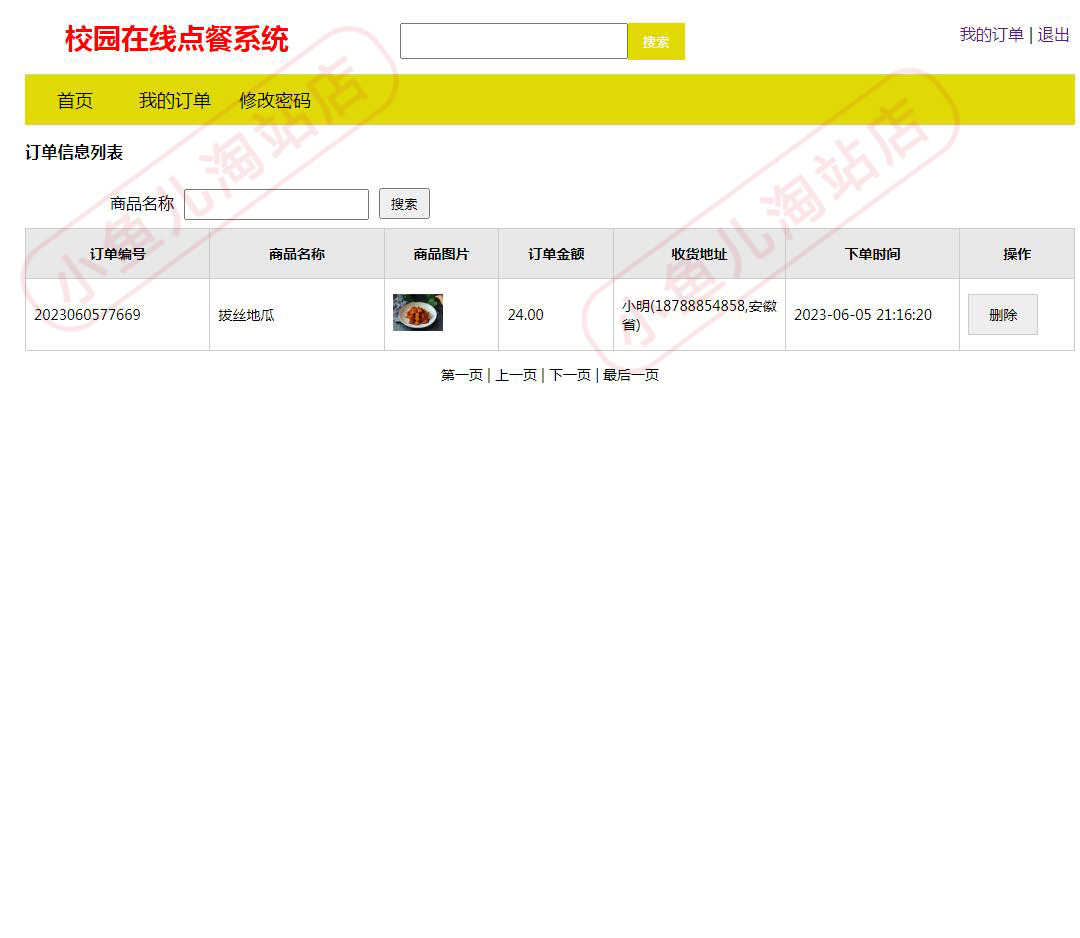Open 修改密码 in navigation bar
This screenshot has height=938, width=1080.
click(x=275, y=101)
